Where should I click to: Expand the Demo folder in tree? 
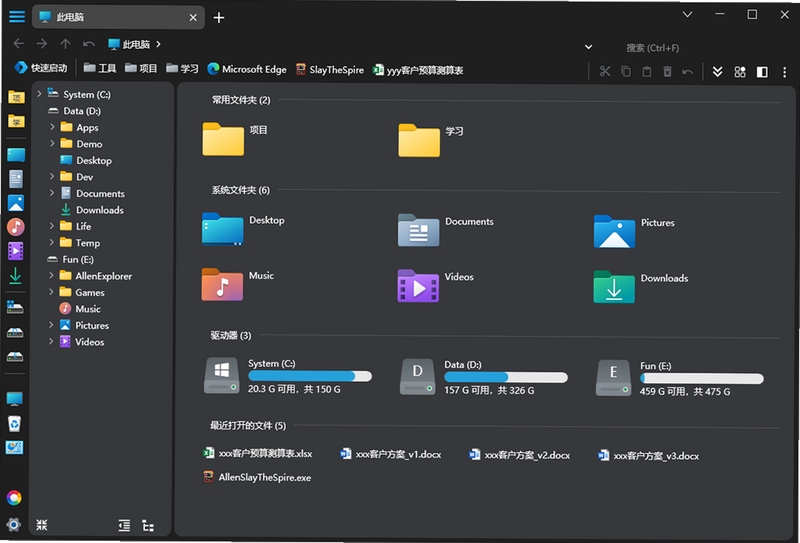52,143
